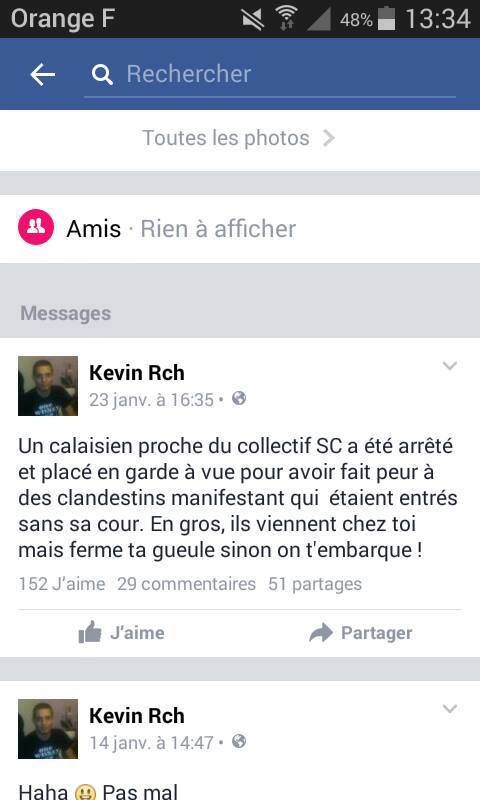480x800 pixels.
Task: Open Kevin Rch profile photo on first post
Action: [48, 386]
